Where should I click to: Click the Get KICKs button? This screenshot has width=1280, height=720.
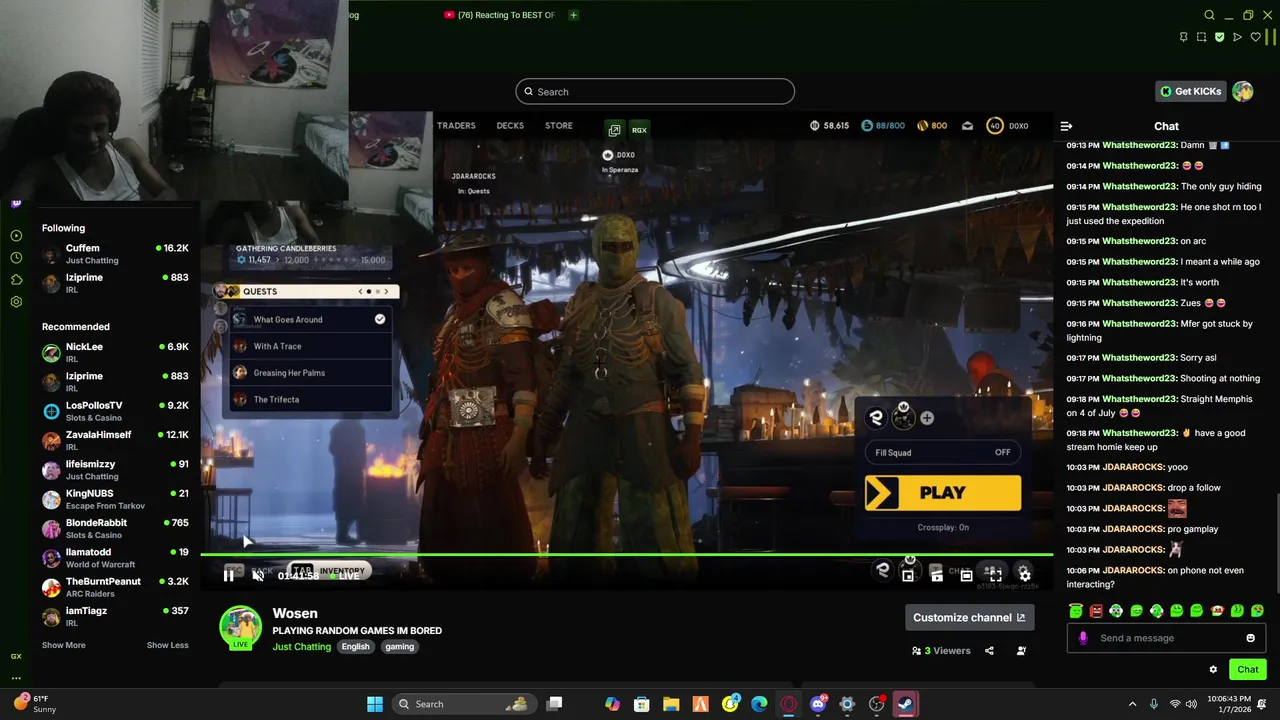[1190, 91]
